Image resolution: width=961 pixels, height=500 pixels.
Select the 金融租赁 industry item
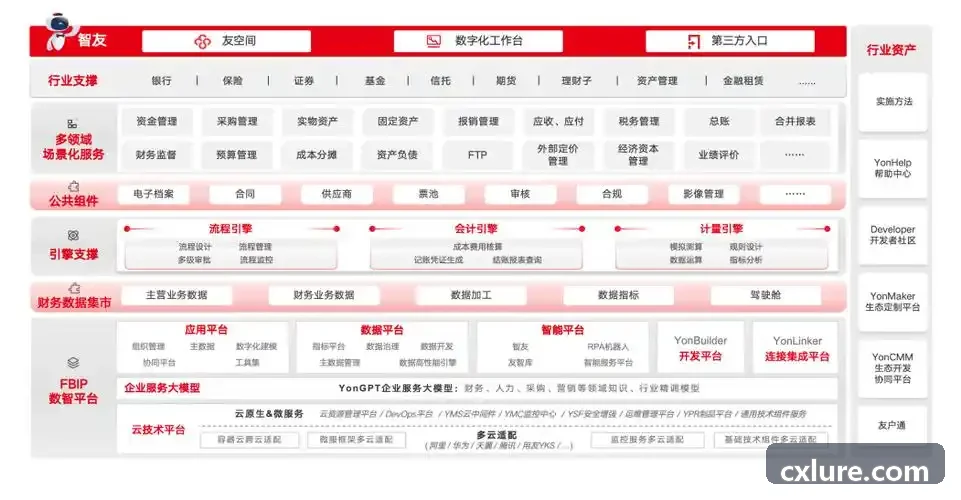click(x=743, y=80)
